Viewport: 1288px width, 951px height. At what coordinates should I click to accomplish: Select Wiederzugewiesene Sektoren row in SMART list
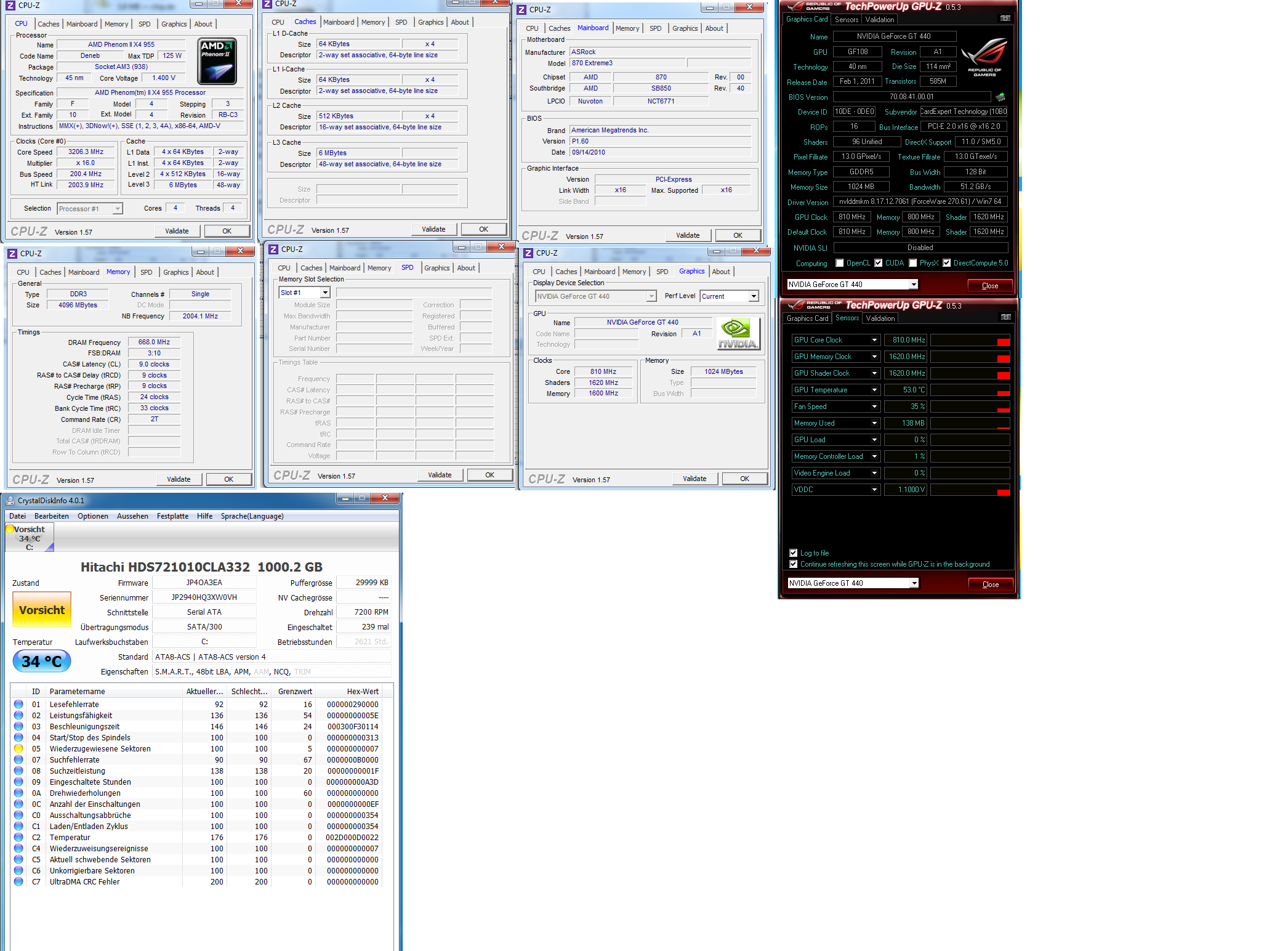(100, 749)
